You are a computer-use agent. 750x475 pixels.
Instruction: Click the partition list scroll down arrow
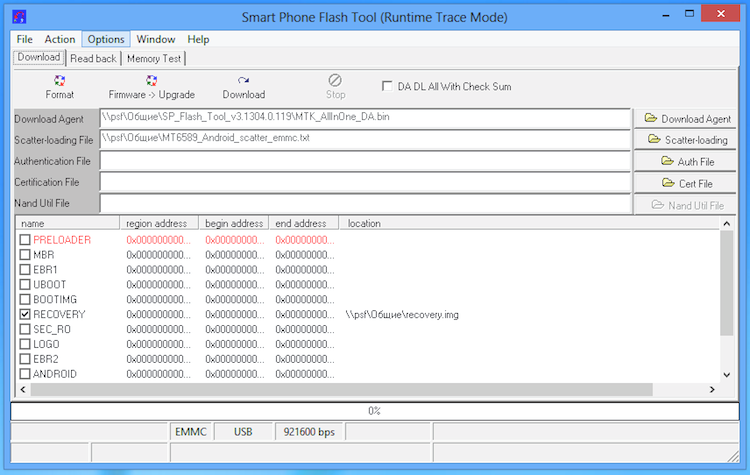[x=727, y=375]
